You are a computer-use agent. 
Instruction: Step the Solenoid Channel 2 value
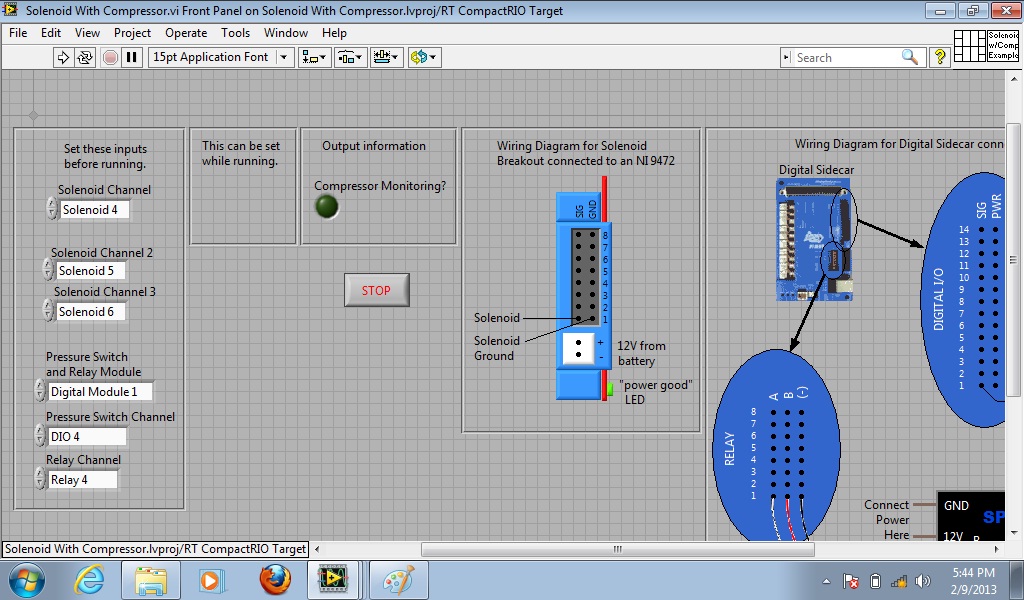(48, 270)
